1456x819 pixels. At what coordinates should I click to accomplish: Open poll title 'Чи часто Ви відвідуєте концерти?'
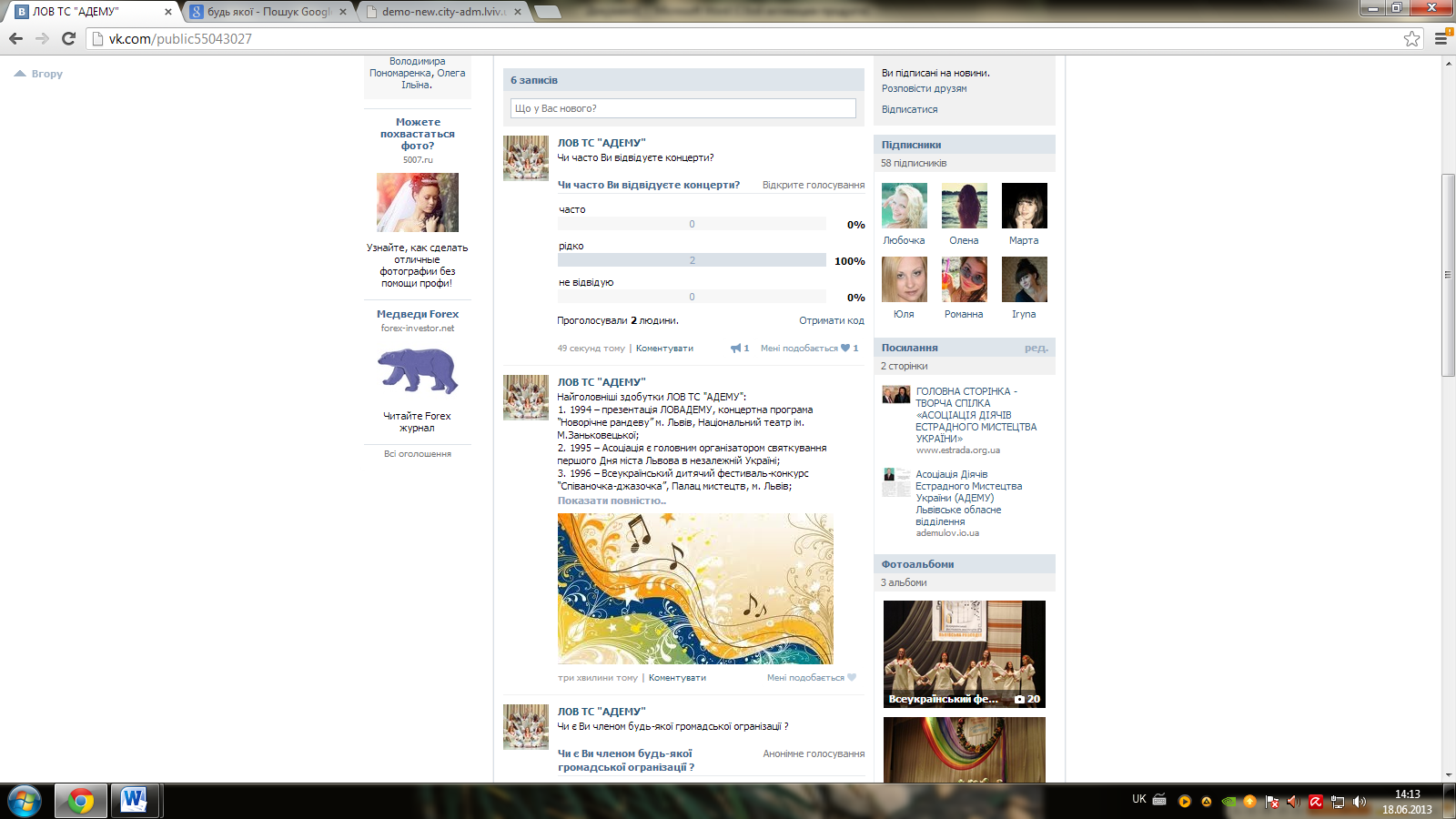pyautogui.click(x=648, y=185)
